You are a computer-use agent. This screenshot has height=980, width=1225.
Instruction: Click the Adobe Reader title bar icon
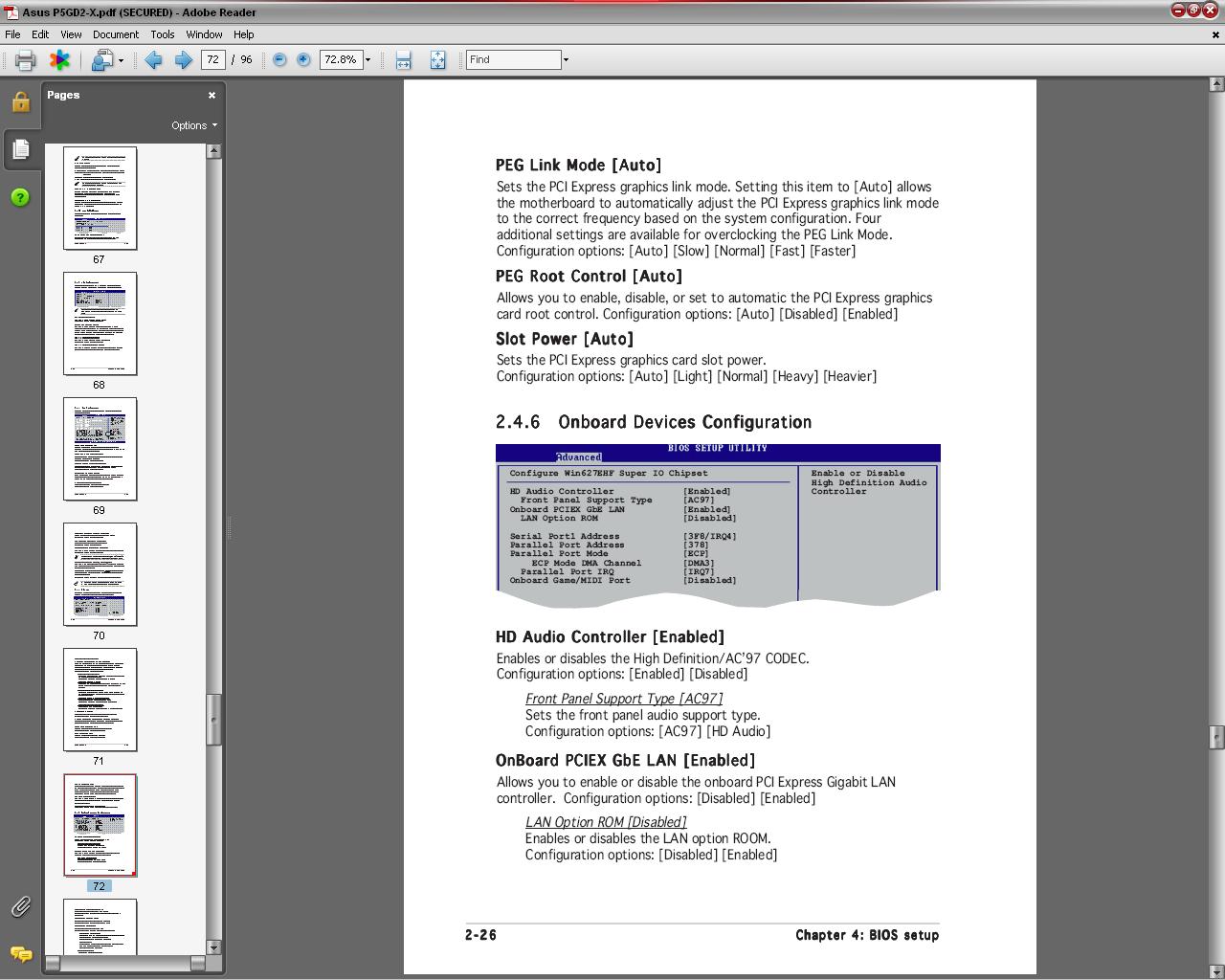point(11,12)
